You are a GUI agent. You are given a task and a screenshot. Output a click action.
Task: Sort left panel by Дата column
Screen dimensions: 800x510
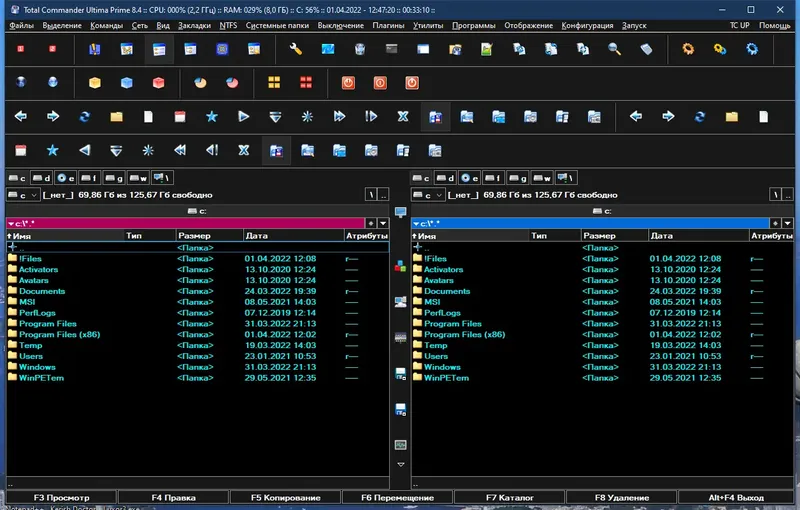point(294,236)
